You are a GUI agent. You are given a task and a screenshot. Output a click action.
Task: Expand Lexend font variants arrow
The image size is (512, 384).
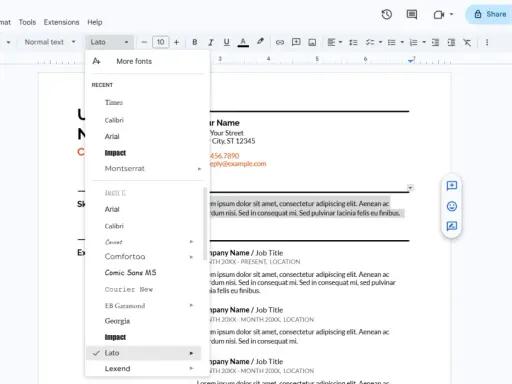[191, 368]
